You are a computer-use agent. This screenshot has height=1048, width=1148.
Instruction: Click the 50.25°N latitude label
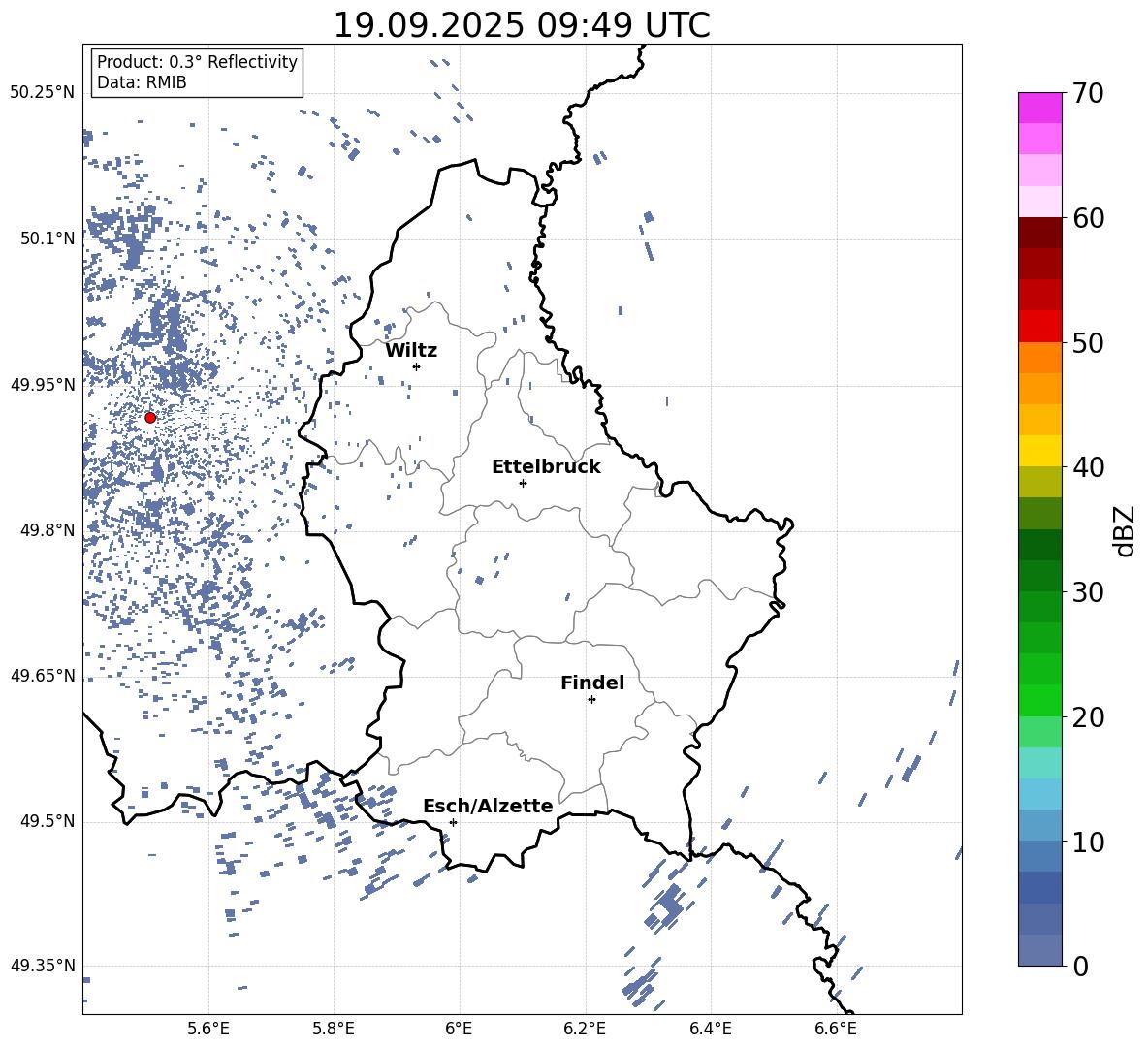[x=43, y=93]
